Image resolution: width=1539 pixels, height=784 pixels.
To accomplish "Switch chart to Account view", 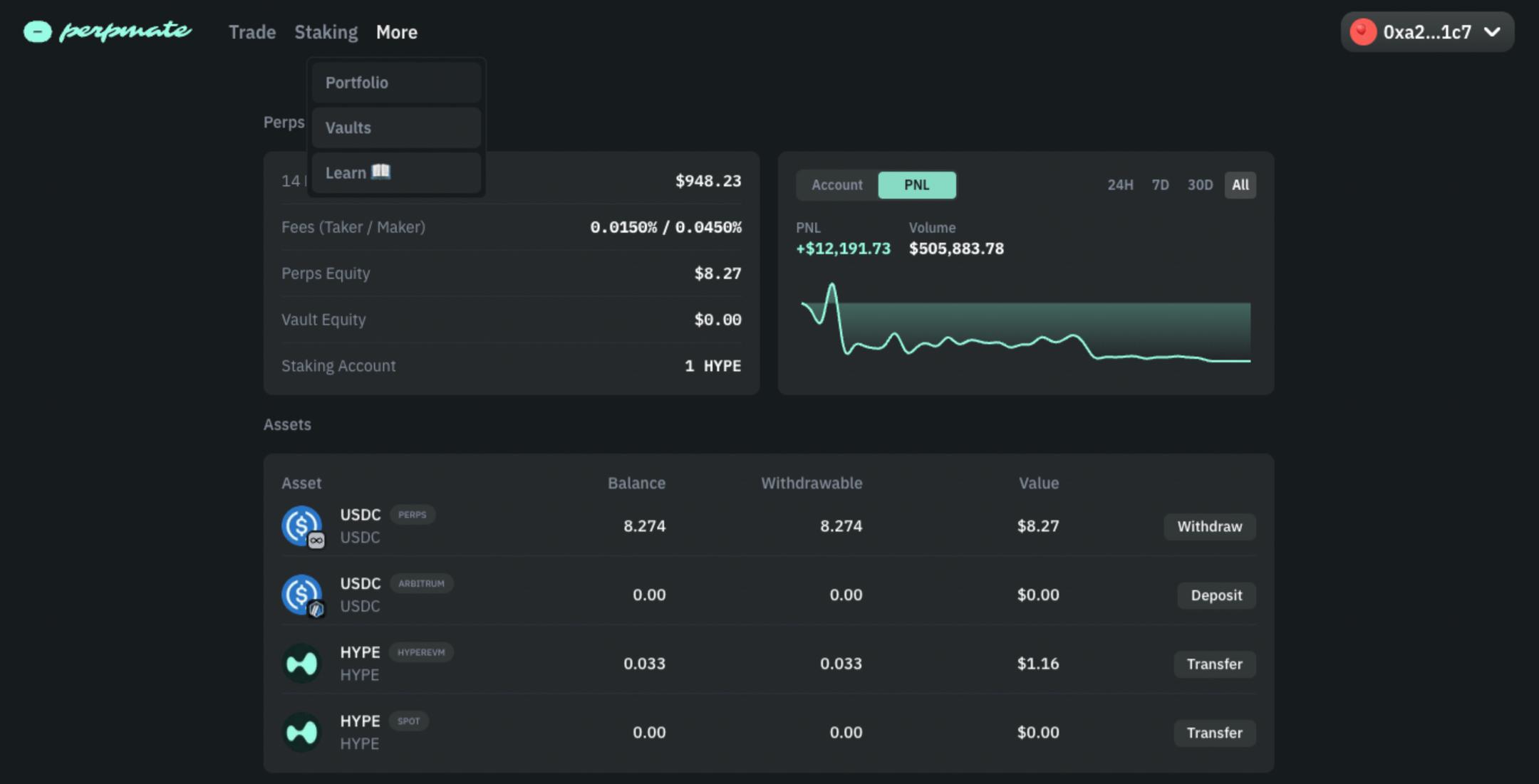I will 837,185.
